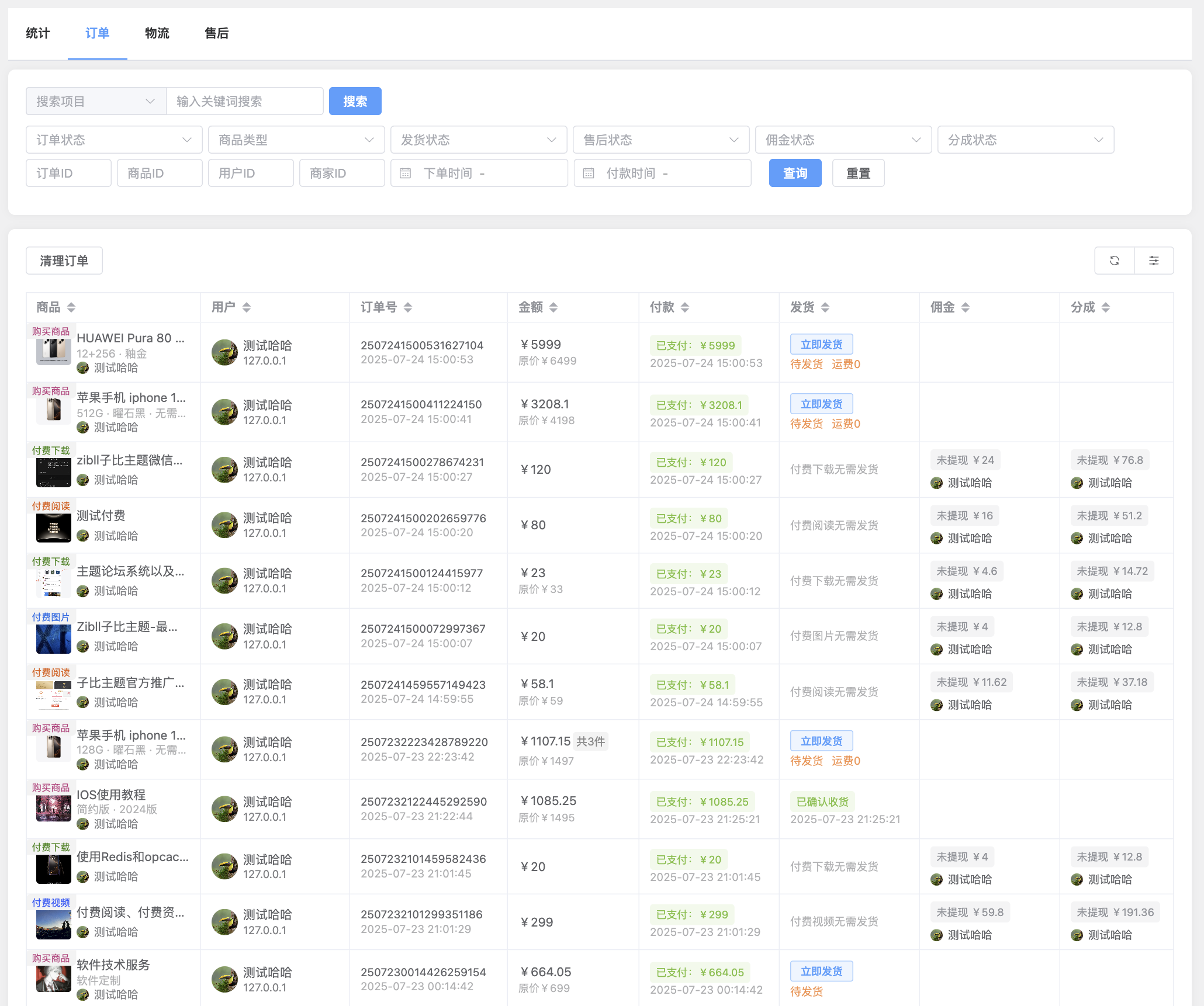The image size is (1204, 1006).
Task: Click calendar icon in 下单时间 field
Action: (x=405, y=174)
